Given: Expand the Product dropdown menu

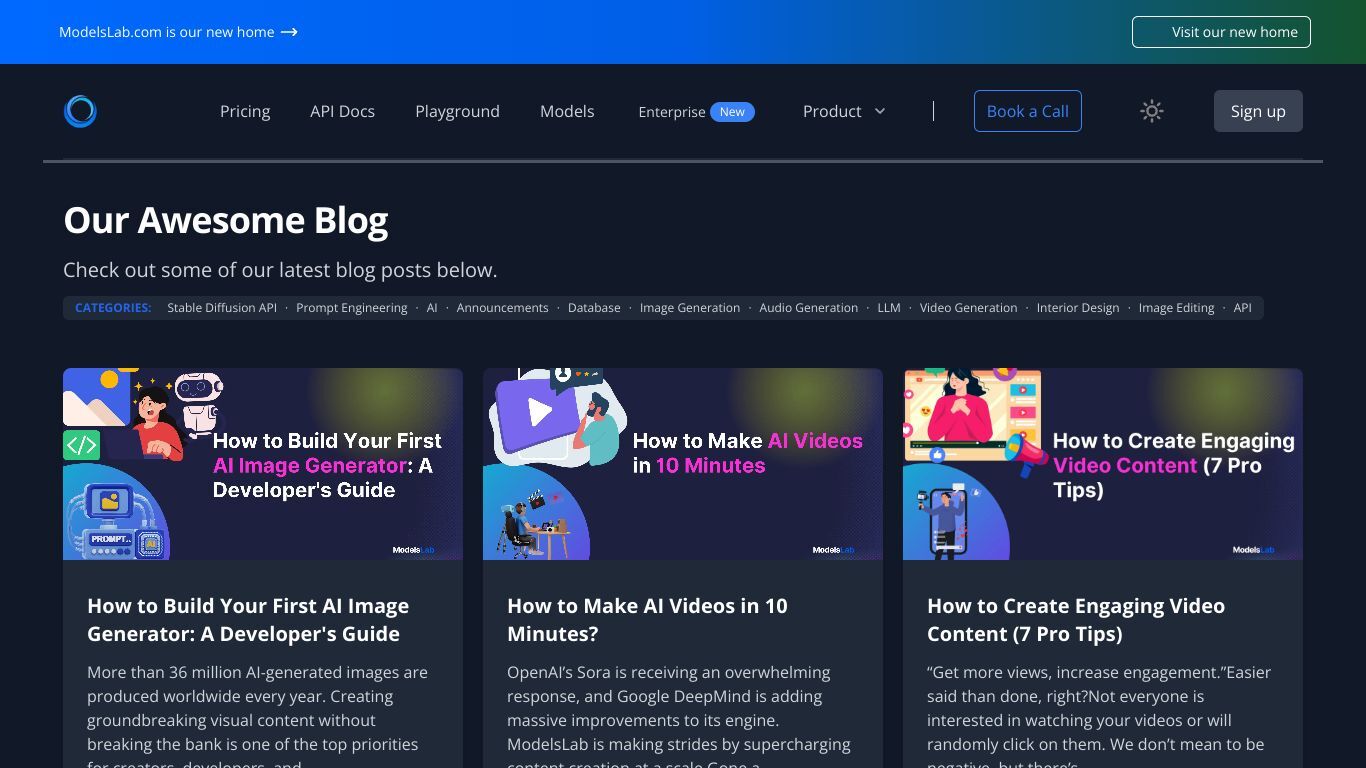Looking at the screenshot, I should coord(844,111).
